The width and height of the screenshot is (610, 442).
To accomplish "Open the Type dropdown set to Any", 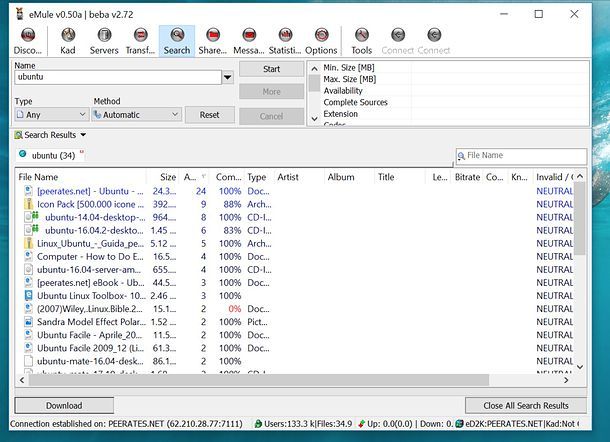I will [x=51, y=115].
